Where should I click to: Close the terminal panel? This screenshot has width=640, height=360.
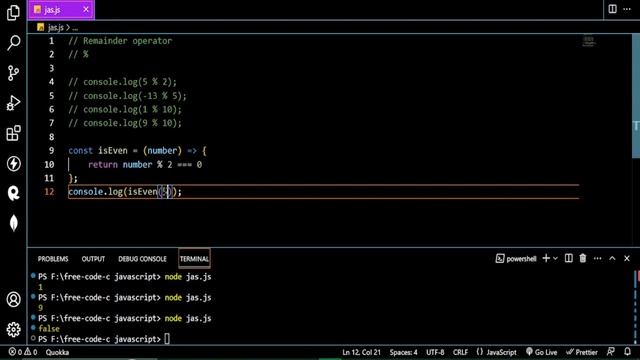click(627, 258)
